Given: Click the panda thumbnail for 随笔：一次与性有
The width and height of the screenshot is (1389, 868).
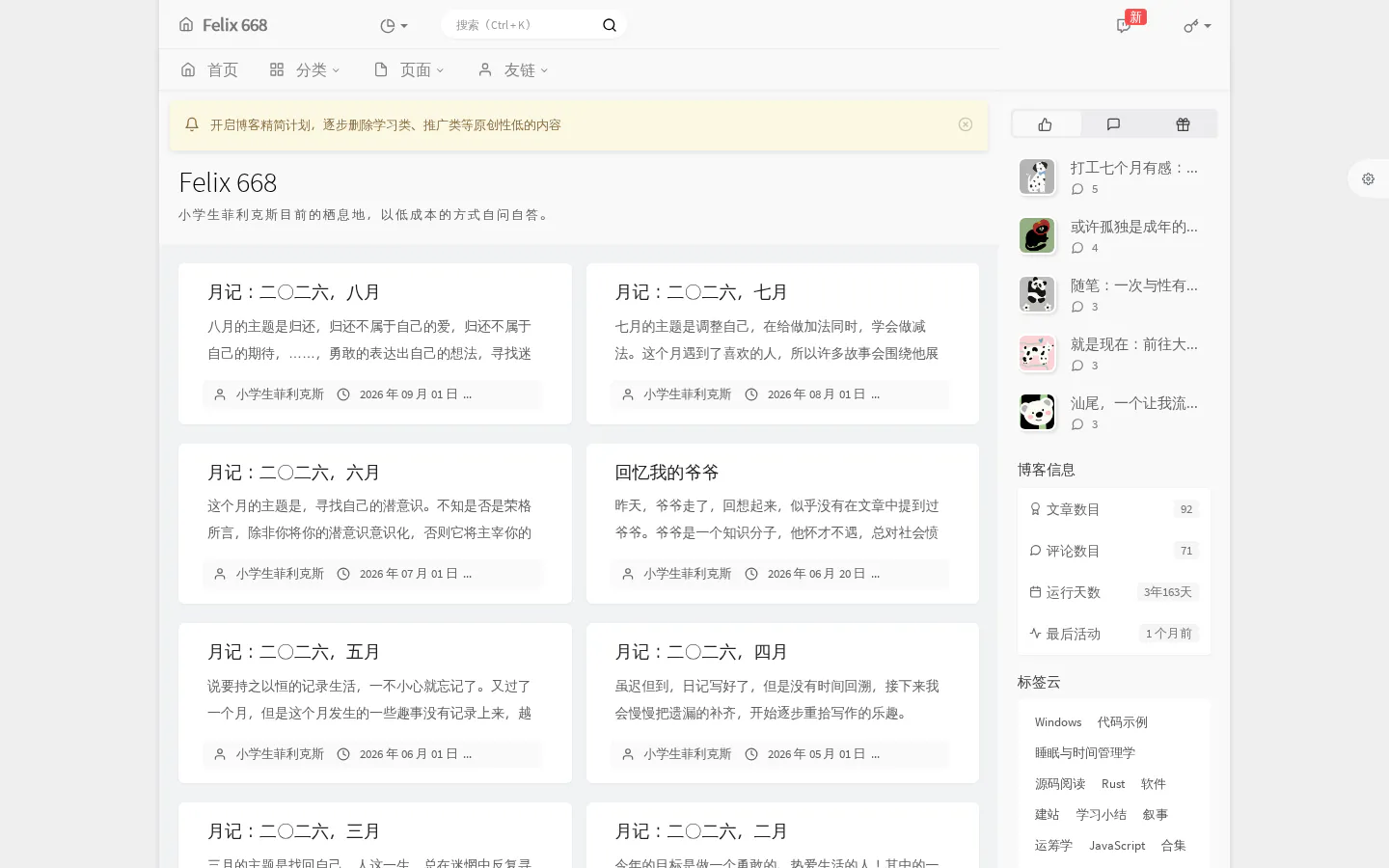Looking at the screenshot, I should [1037, 295].
